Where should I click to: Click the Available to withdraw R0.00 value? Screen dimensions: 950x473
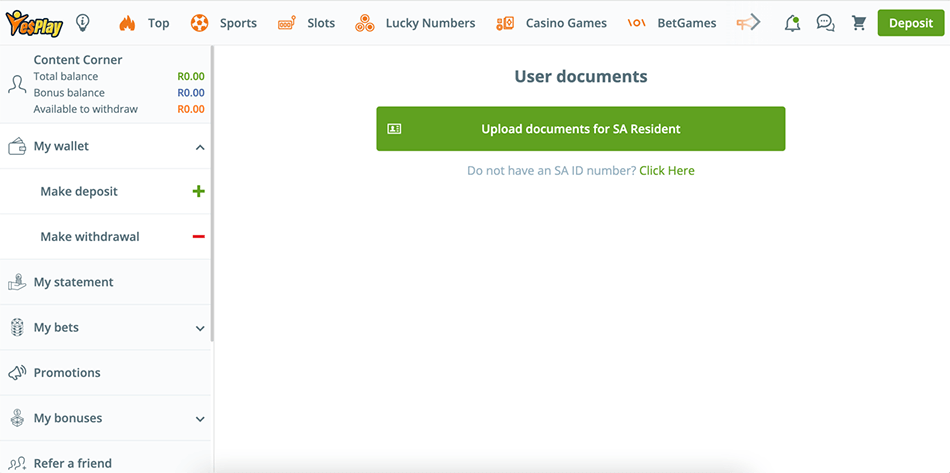tap(191, 110)
